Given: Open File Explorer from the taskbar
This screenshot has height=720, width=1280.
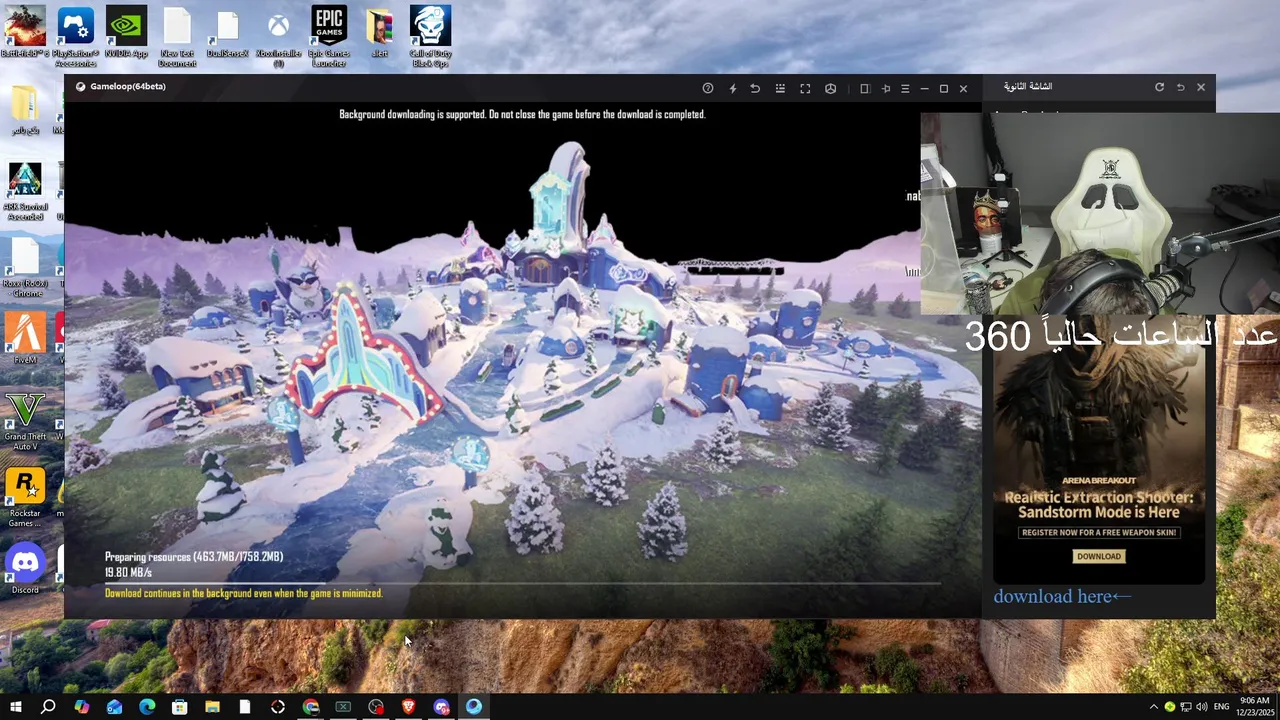Looking at the screenshot, I should click(x=212, y=707).
